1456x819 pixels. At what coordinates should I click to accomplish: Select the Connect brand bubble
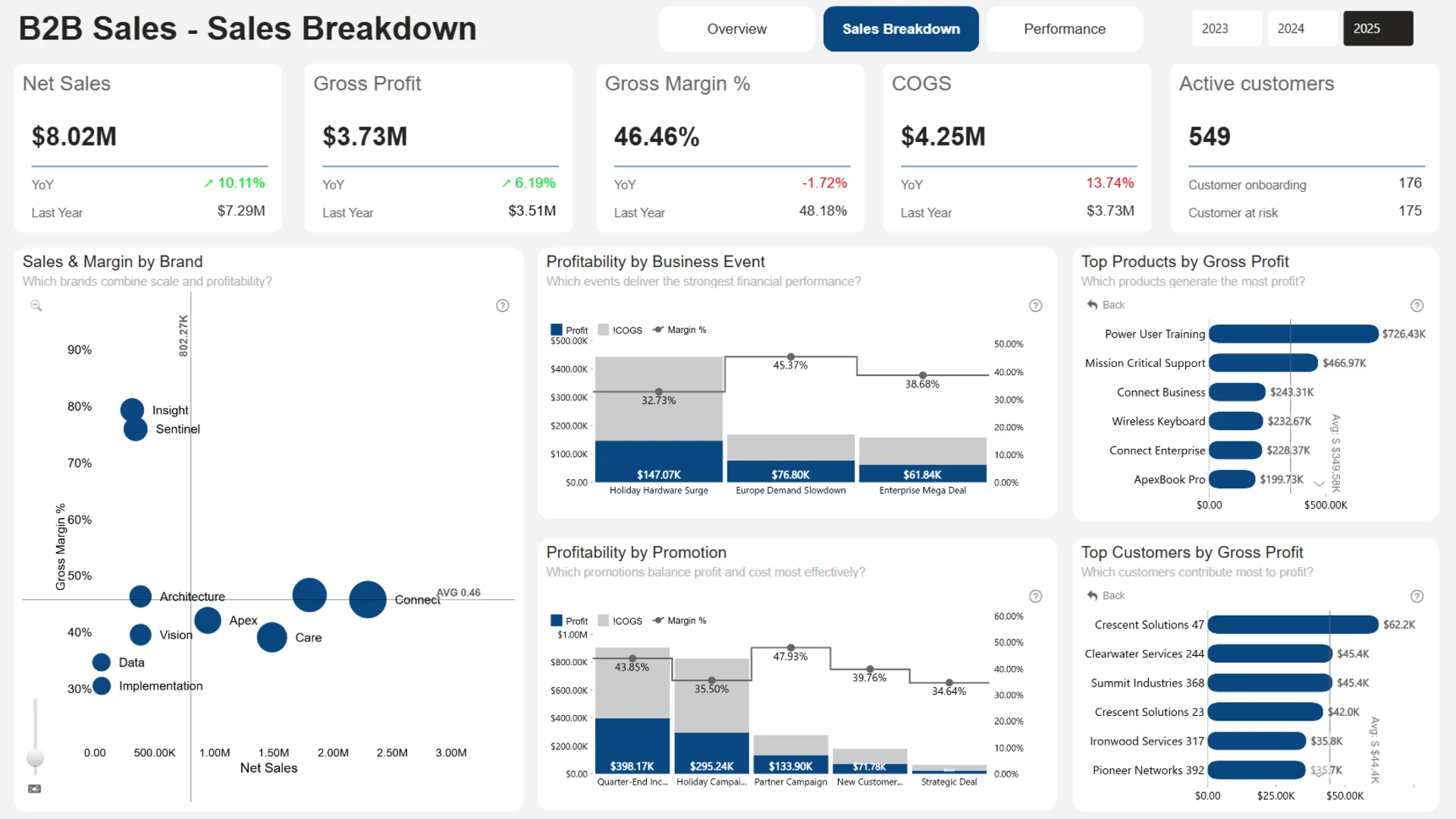coord(368,599)
